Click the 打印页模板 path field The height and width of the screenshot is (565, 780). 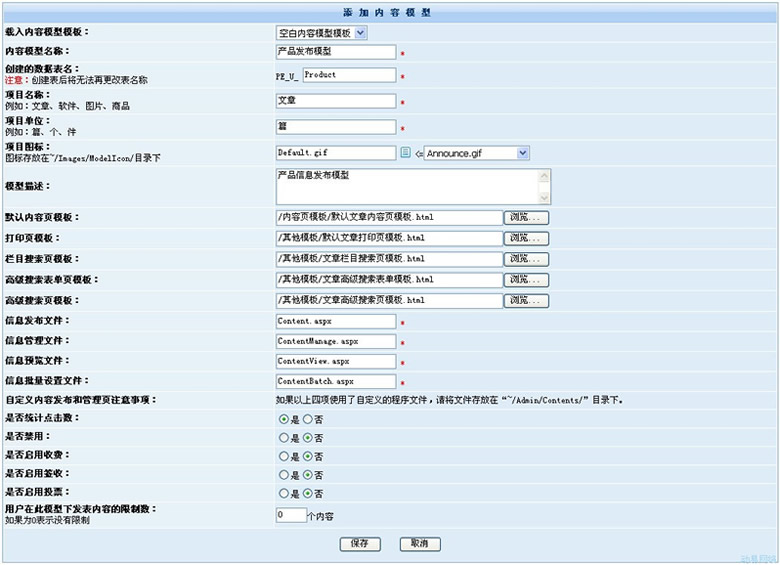click(x=390, y=238)
